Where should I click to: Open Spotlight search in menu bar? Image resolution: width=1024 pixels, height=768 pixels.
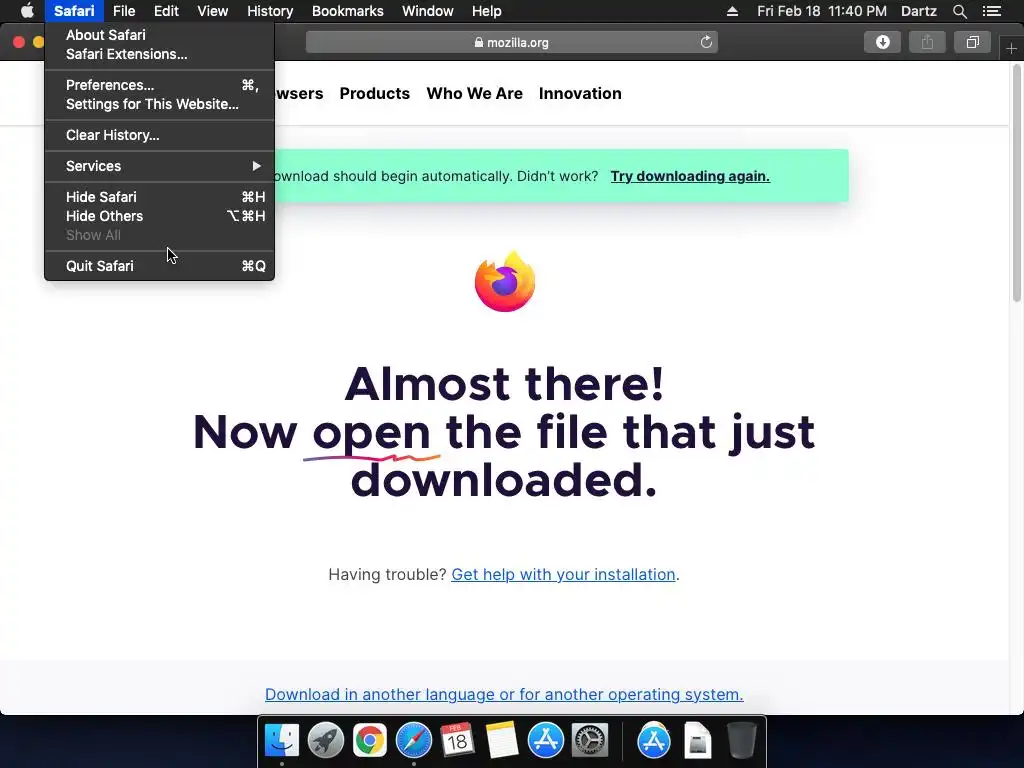tap(959, 11)
